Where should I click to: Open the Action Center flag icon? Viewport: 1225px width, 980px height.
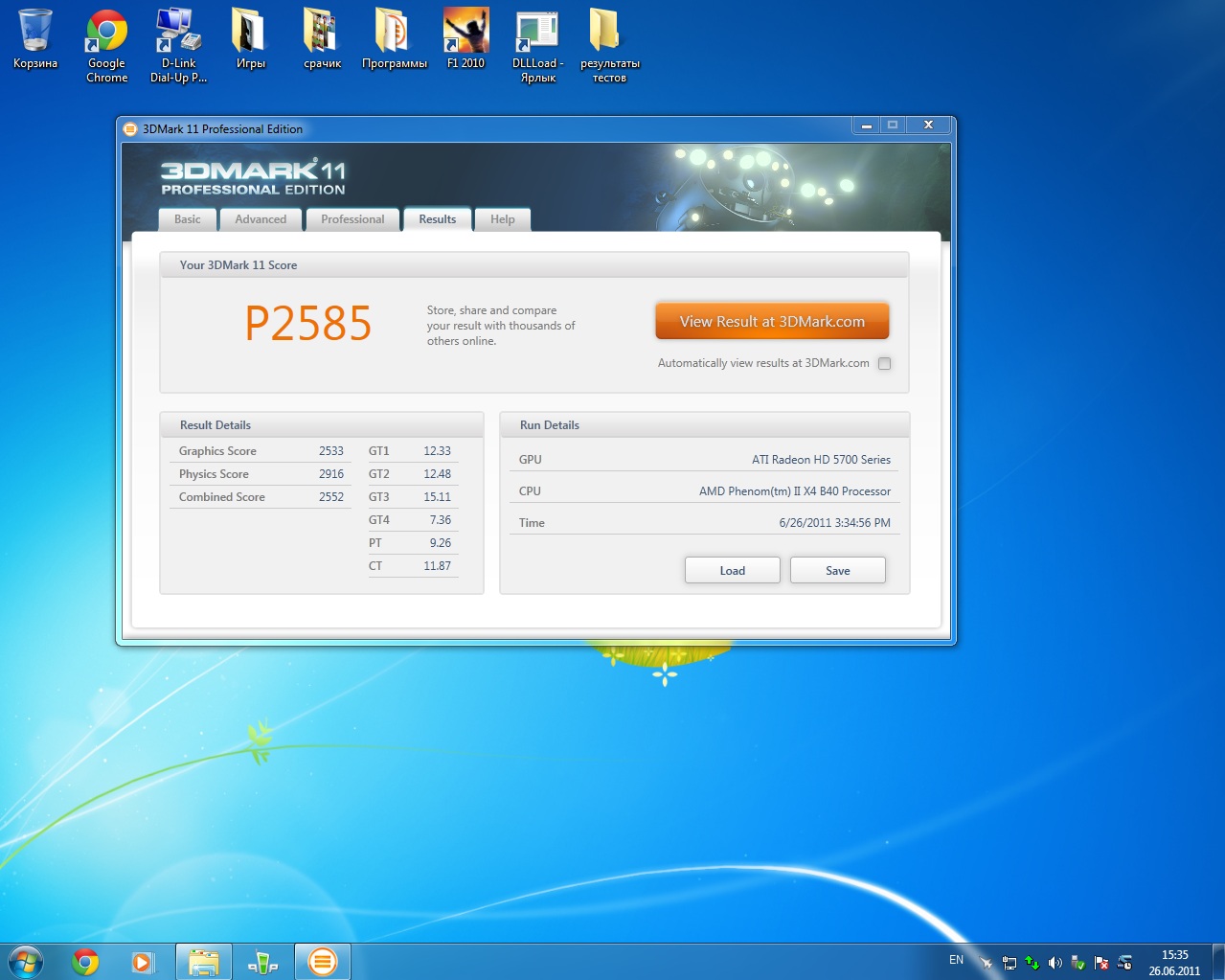1101,963
